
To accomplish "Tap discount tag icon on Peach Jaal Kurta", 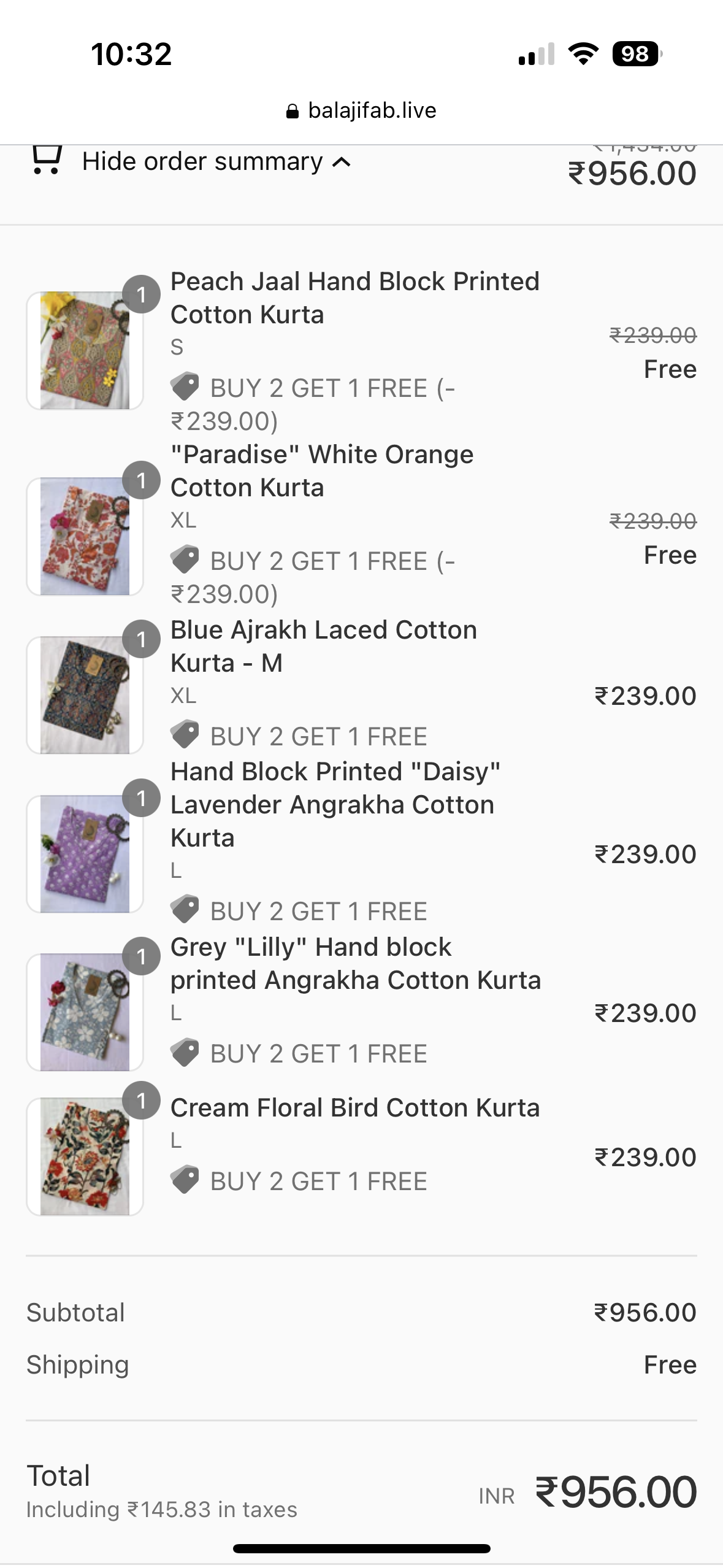I will 185,386.
